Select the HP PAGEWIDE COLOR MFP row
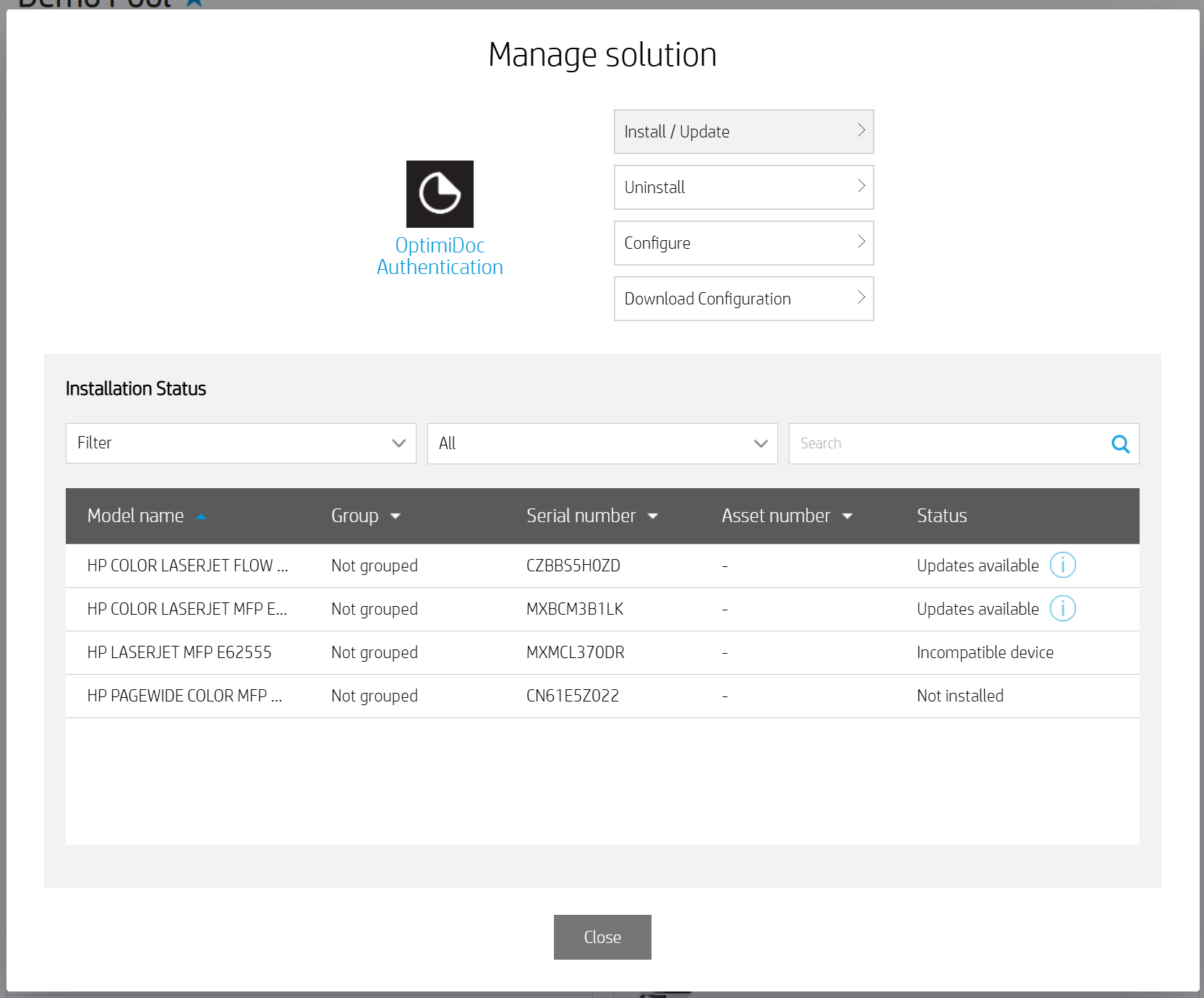This screenshot has width=1204, height=998. click(x=184, y=696)
